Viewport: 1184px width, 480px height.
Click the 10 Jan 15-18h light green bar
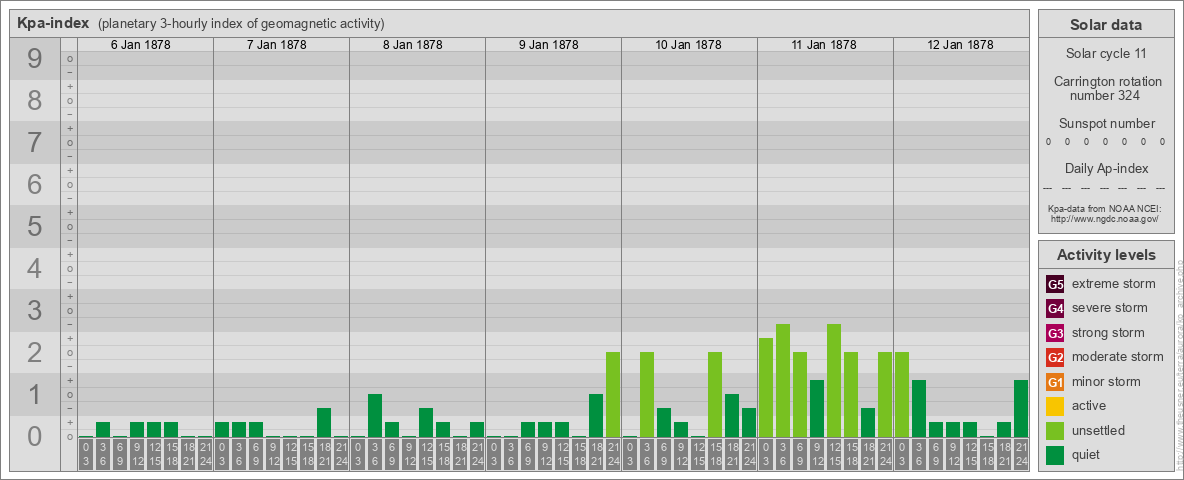[715, 395]
